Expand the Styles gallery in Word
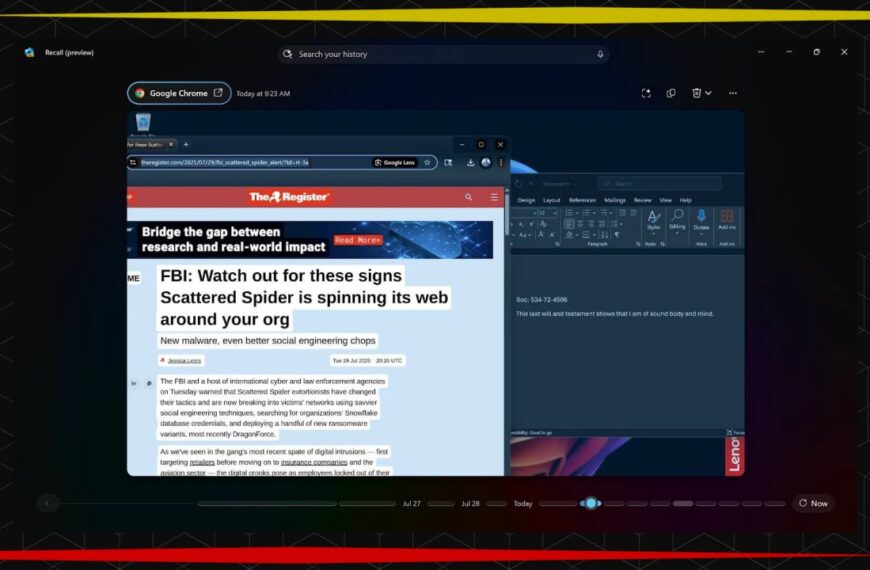870x570 pixels. pos(654,221)
